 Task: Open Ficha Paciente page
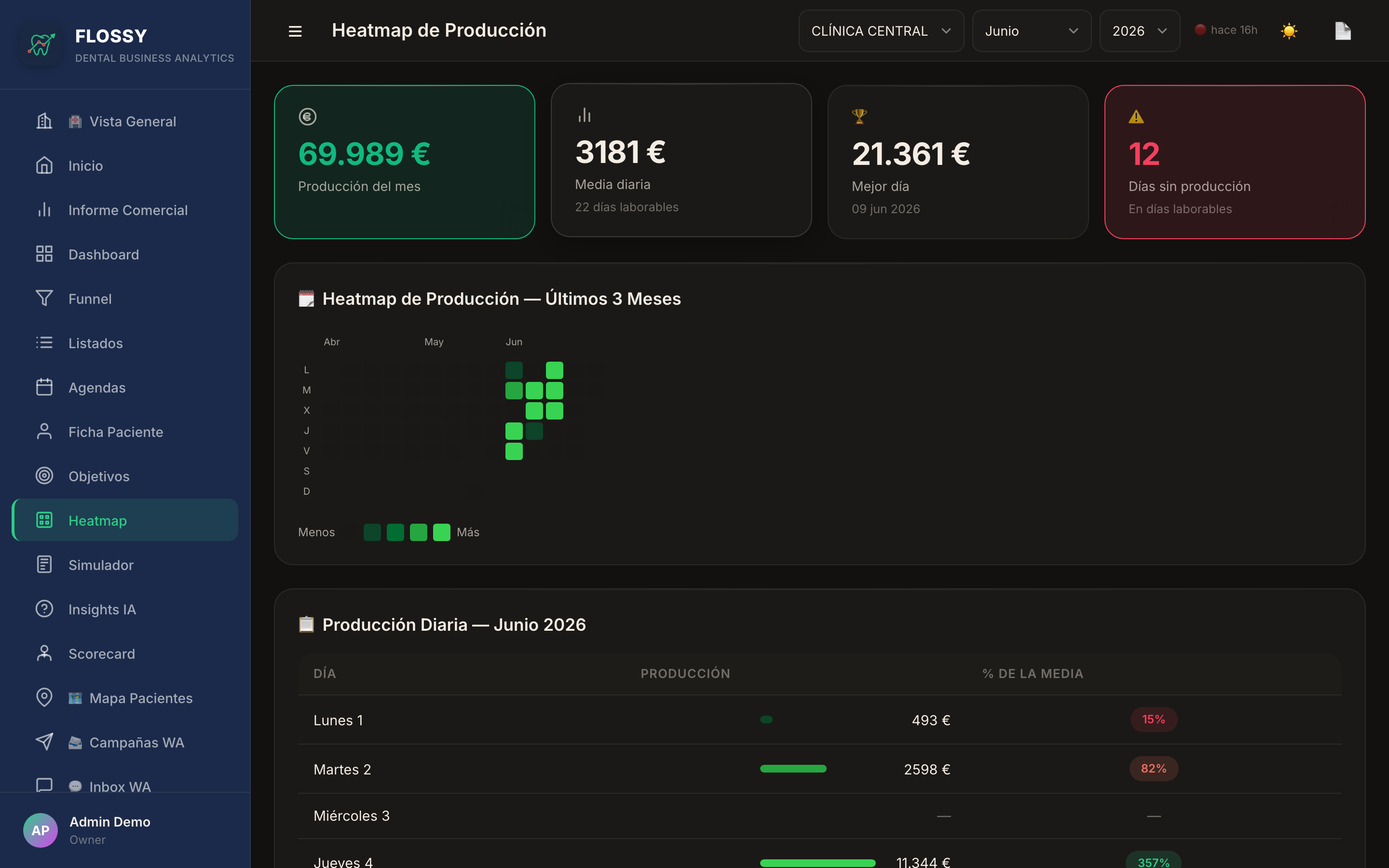(124, 431)
